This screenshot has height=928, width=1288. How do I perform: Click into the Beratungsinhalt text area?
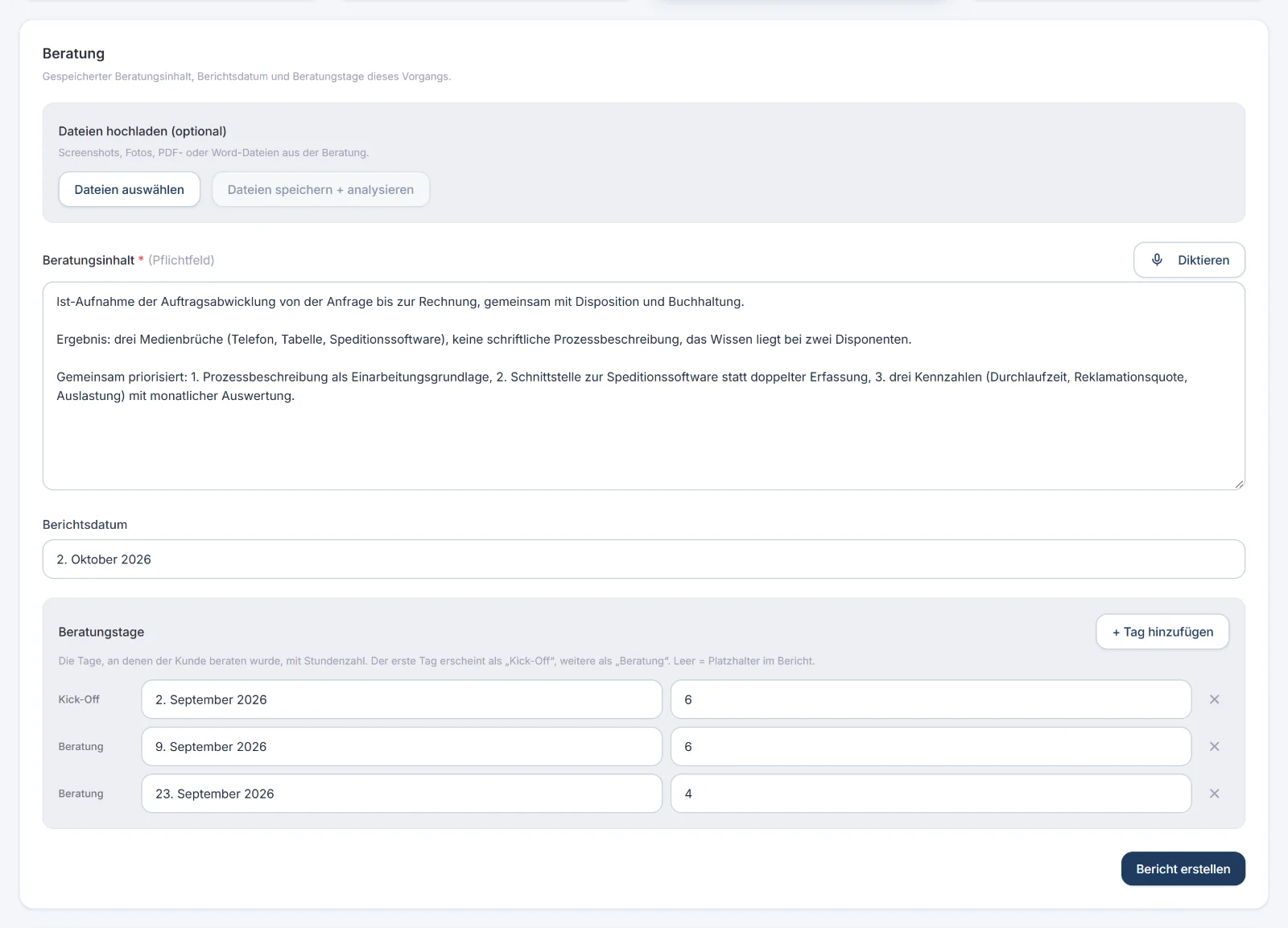[644, 386]
